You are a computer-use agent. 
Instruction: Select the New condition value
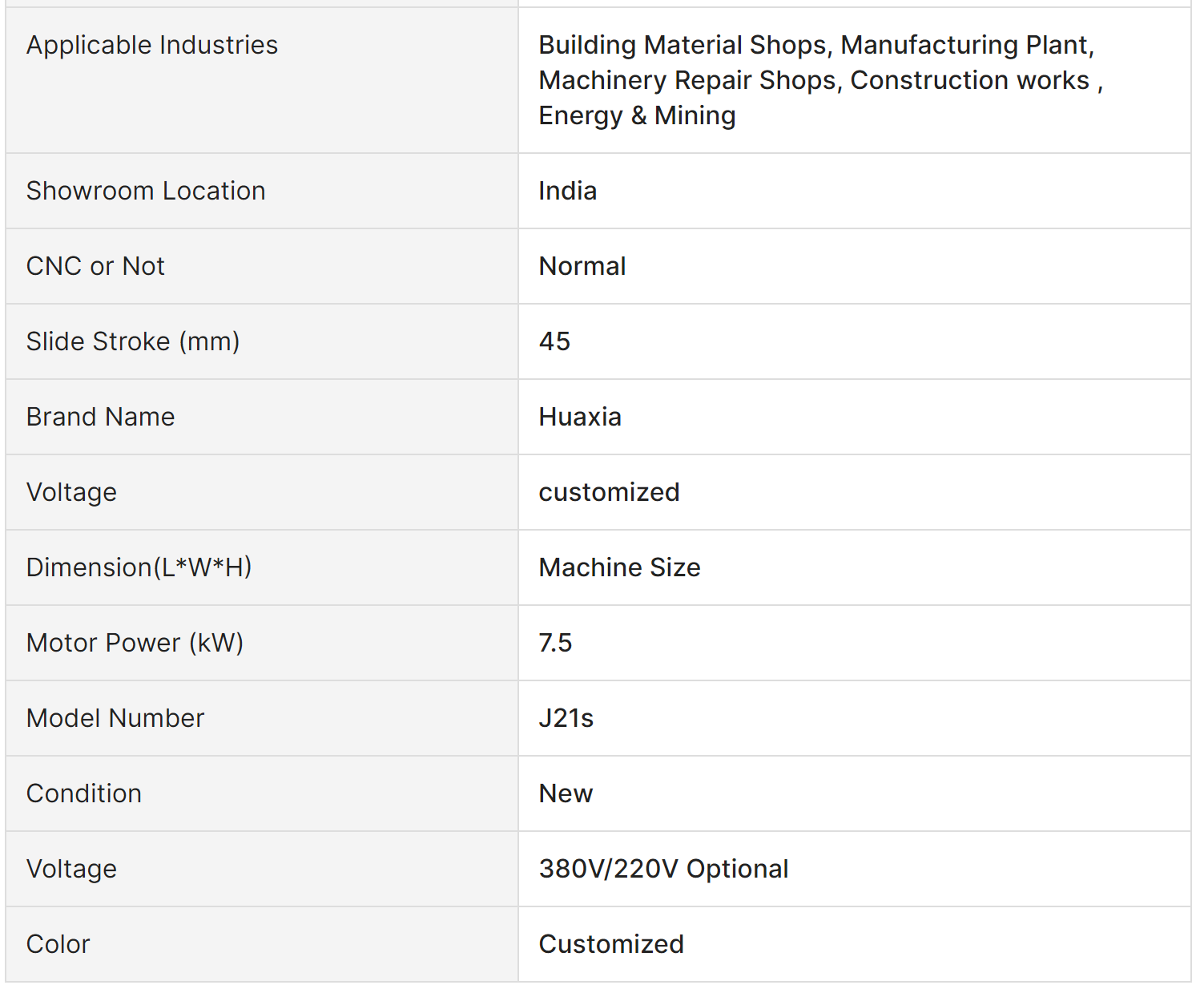(x=566, y=793)
